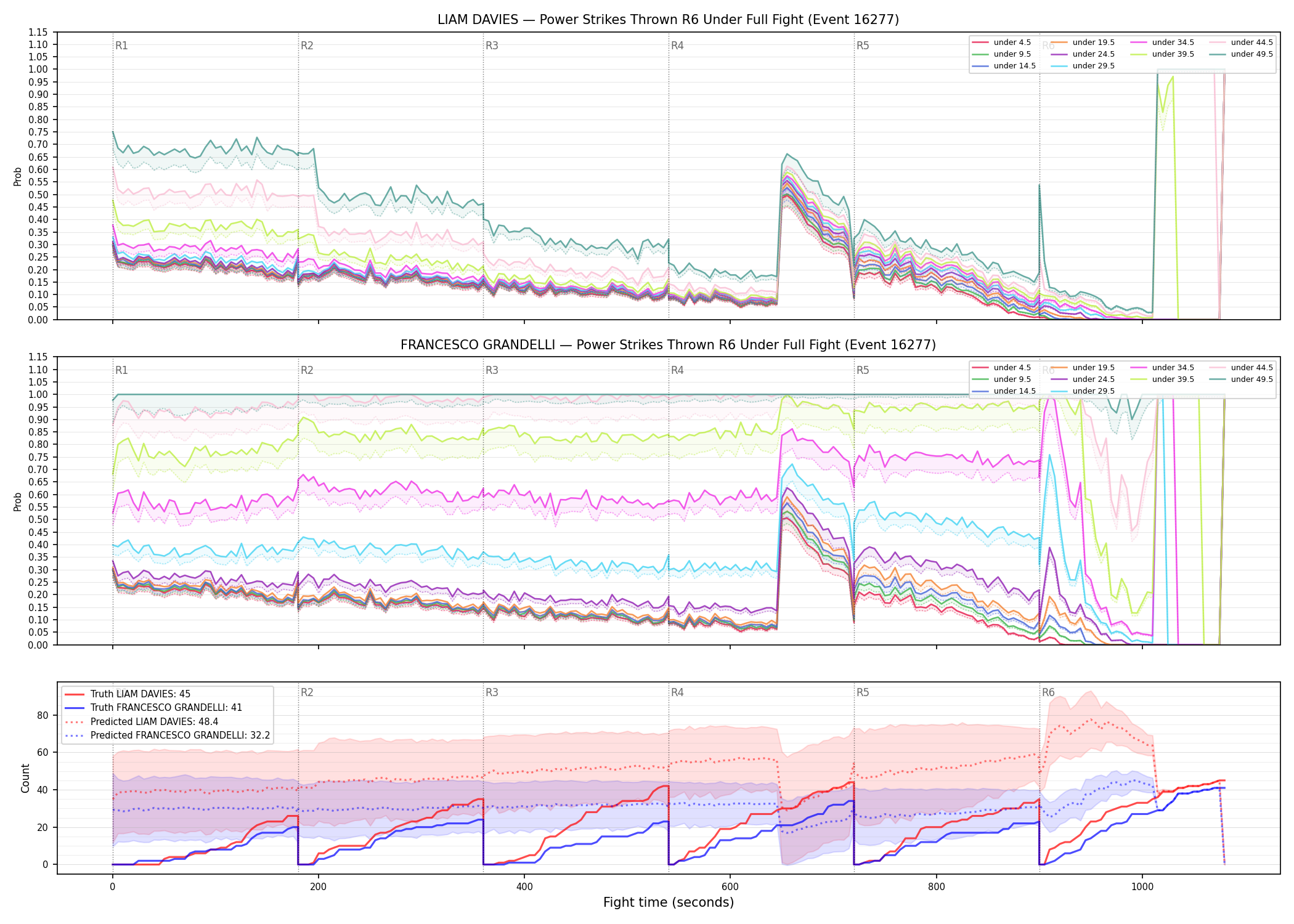1294x924 pixels.
Task: Click R3 round marker in Count chart
Action: click(x=492, y=692)
